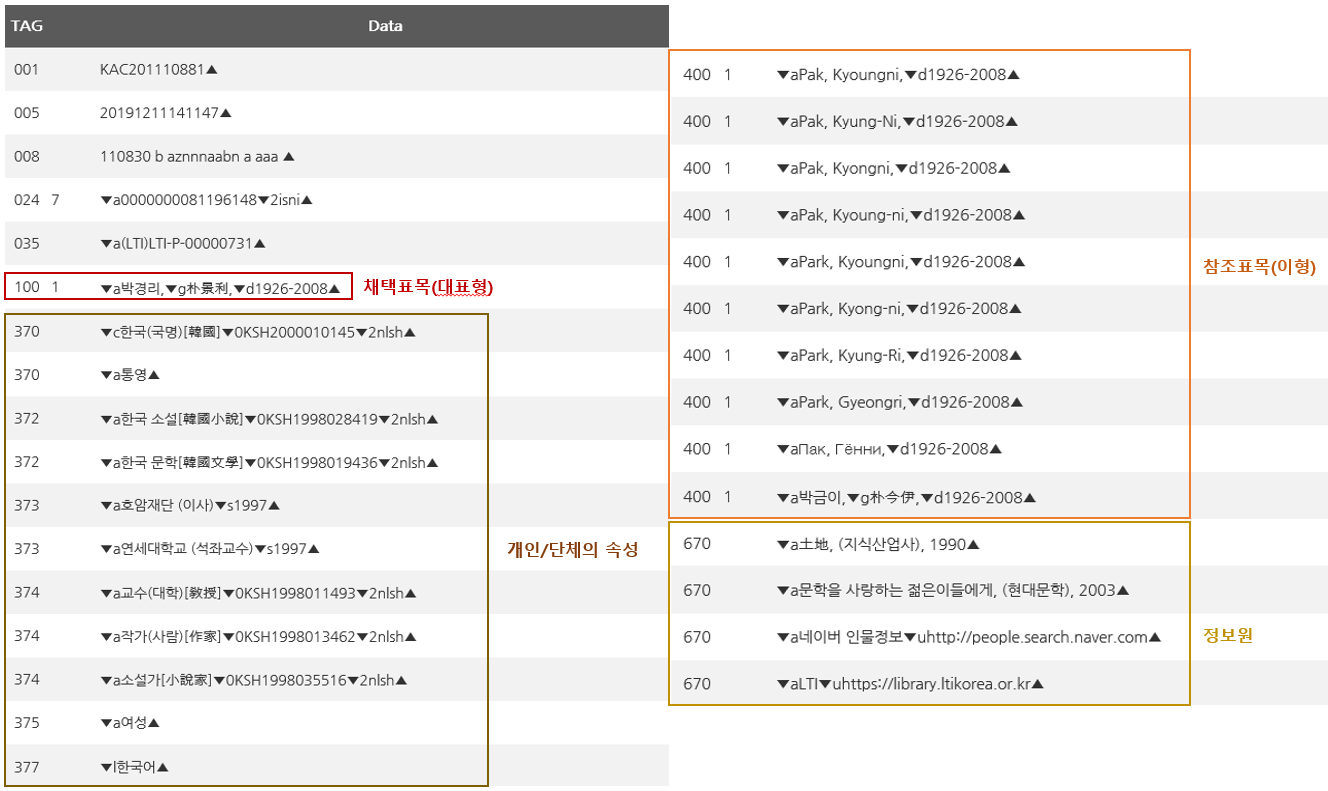
Task: Click the TAG column header
Action: coord(27,26)
